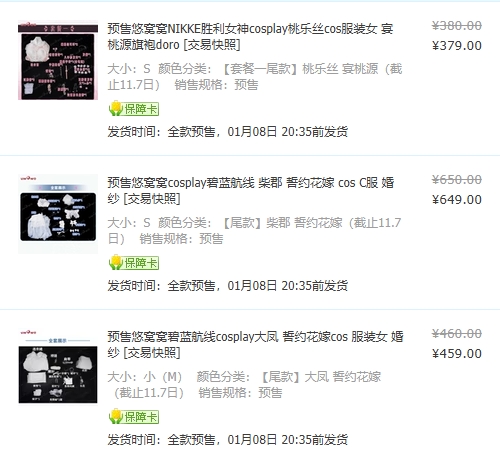Screen dimensions: 500x458
Task: Click the 保障卡 badge on the 柴郡 order
Action: [x=134, y=263]
